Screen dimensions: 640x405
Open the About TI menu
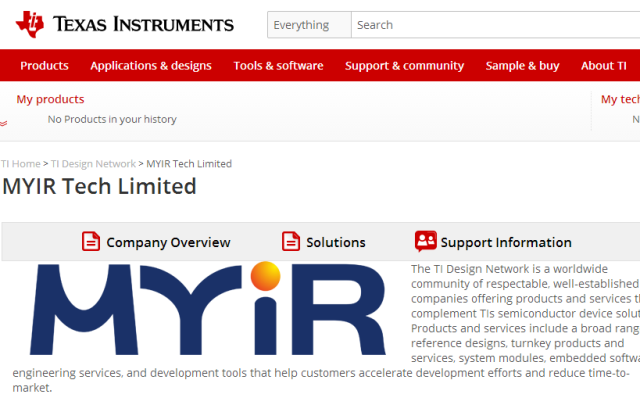tap(604, 66)
